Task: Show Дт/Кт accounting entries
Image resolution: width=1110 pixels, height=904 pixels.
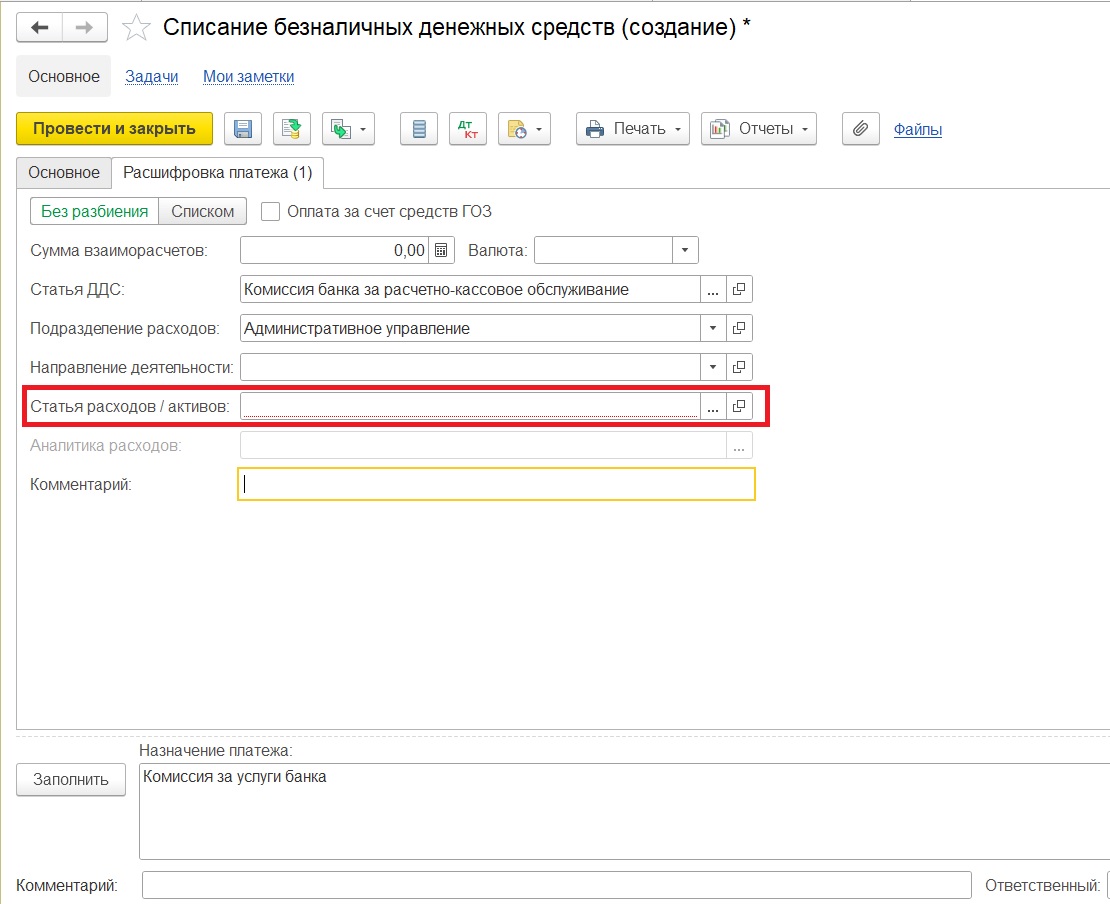Action: [x=467, y=129]
